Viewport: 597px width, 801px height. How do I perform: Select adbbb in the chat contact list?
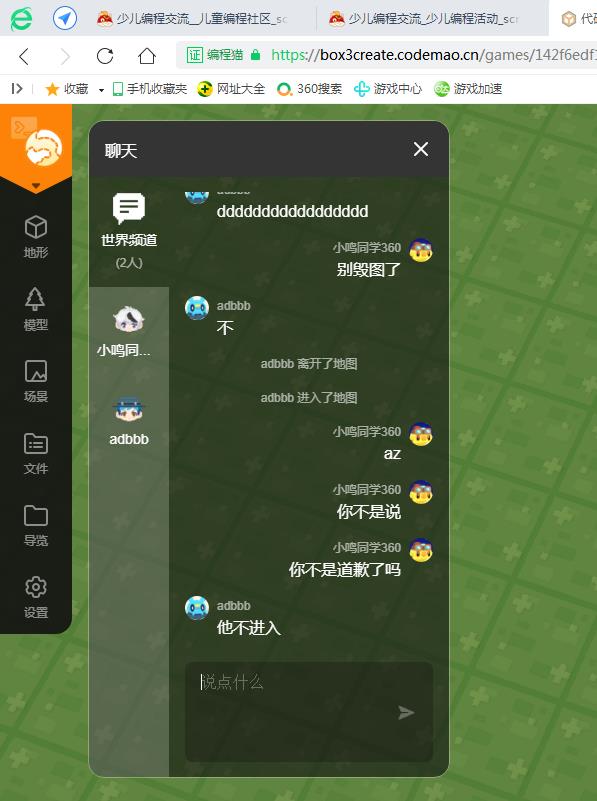pyautogui.click(x=129, y=421)
